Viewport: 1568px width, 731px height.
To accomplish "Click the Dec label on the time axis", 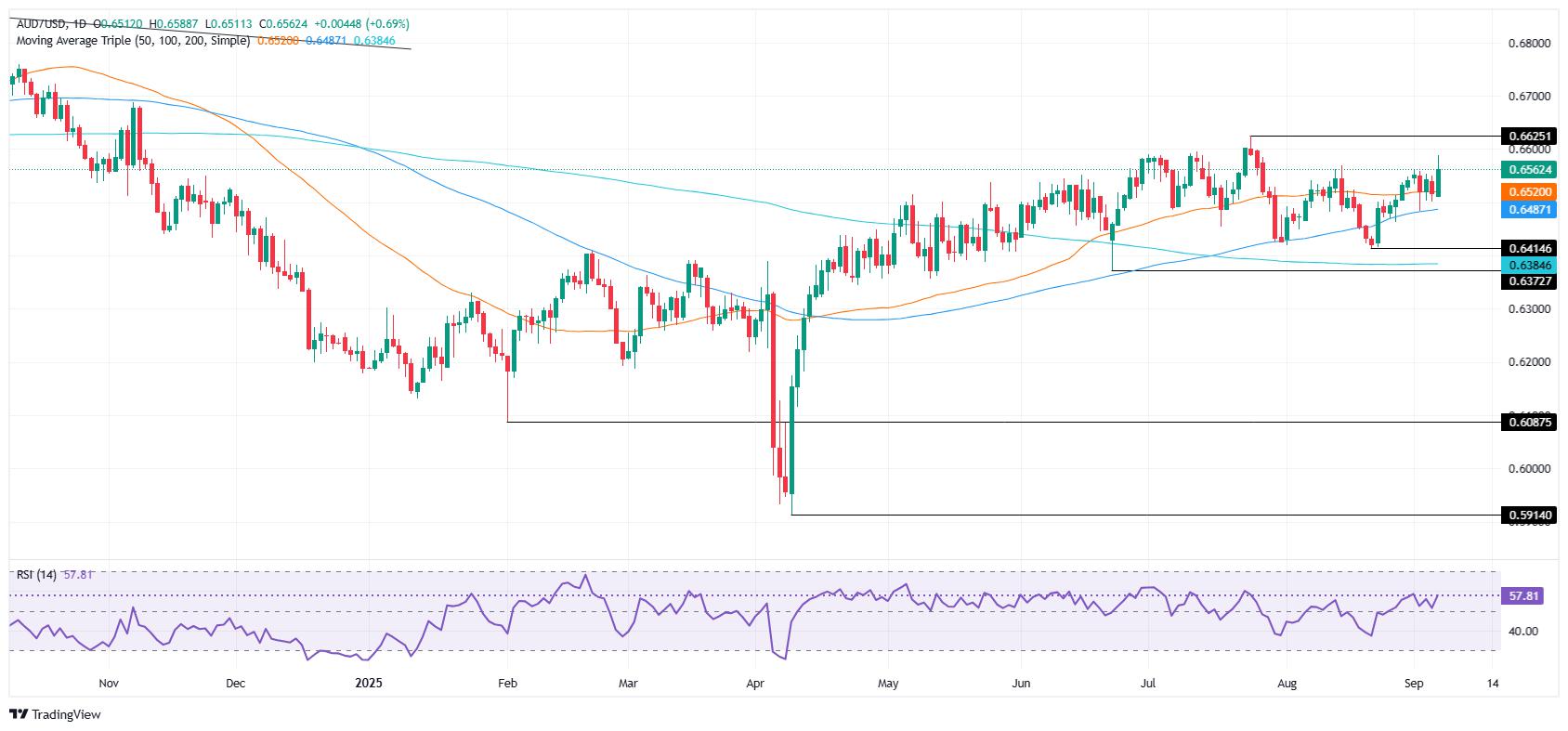I will [x=235, y=685].
